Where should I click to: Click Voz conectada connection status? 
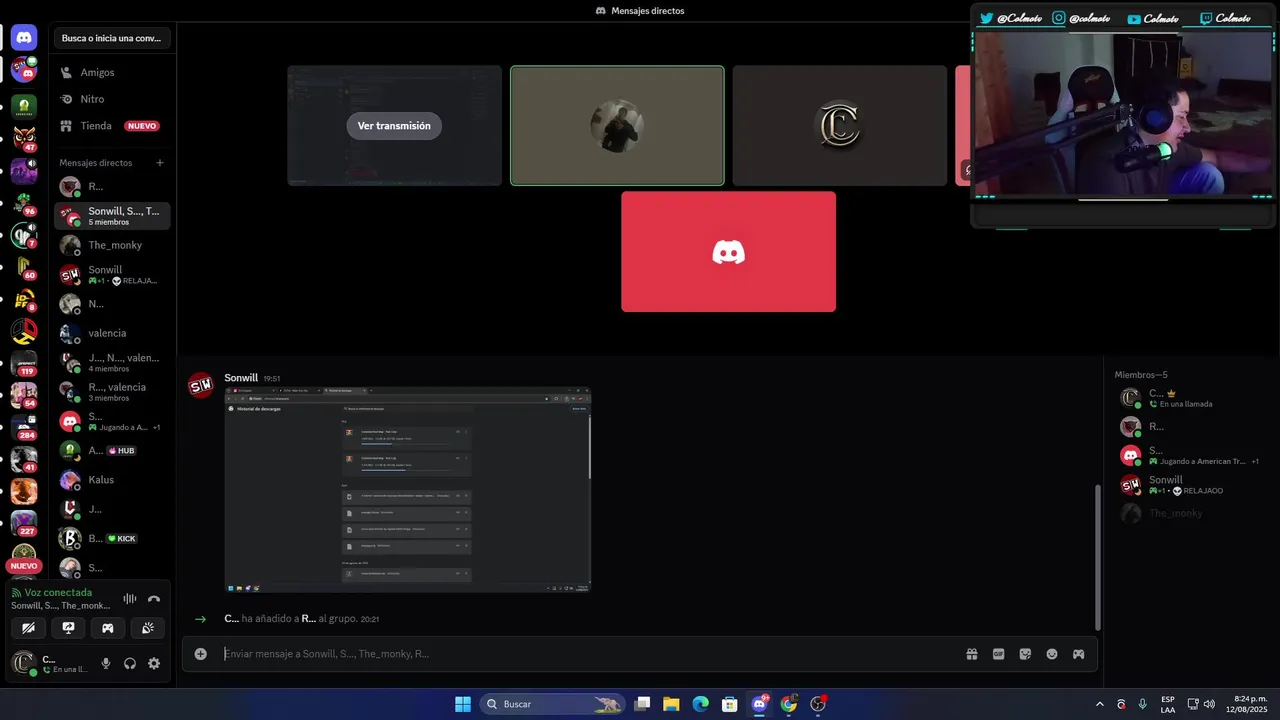click(x=58, y=593)
